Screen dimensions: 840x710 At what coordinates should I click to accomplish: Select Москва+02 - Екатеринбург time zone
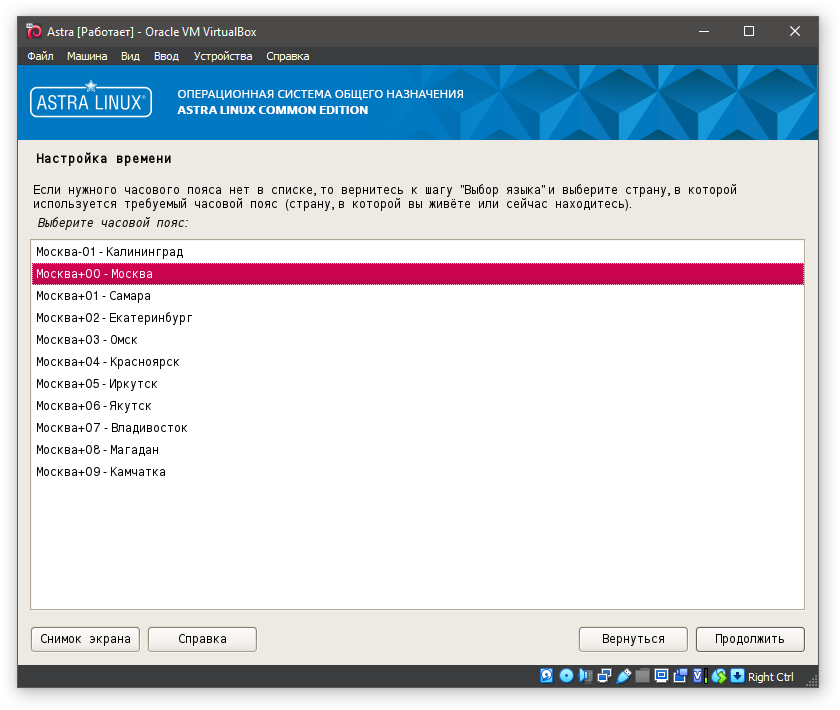[418, 318]
